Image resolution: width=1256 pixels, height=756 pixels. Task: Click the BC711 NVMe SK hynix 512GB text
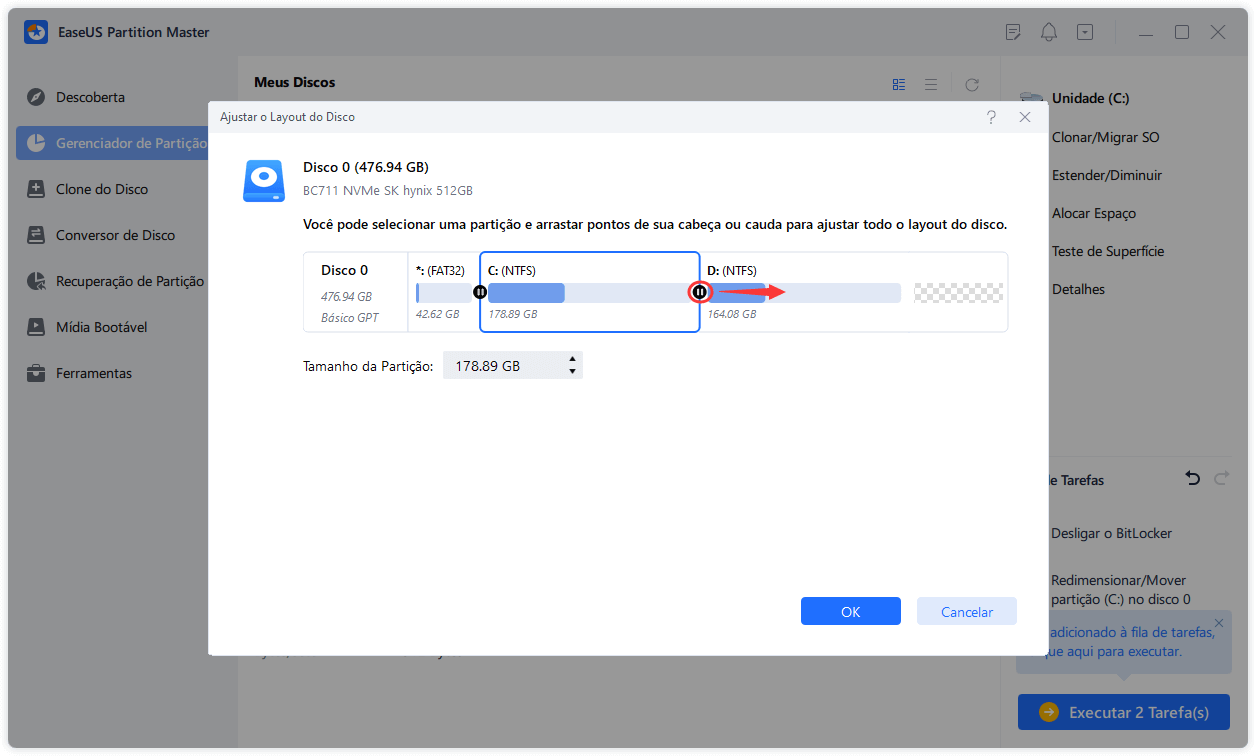388,190
